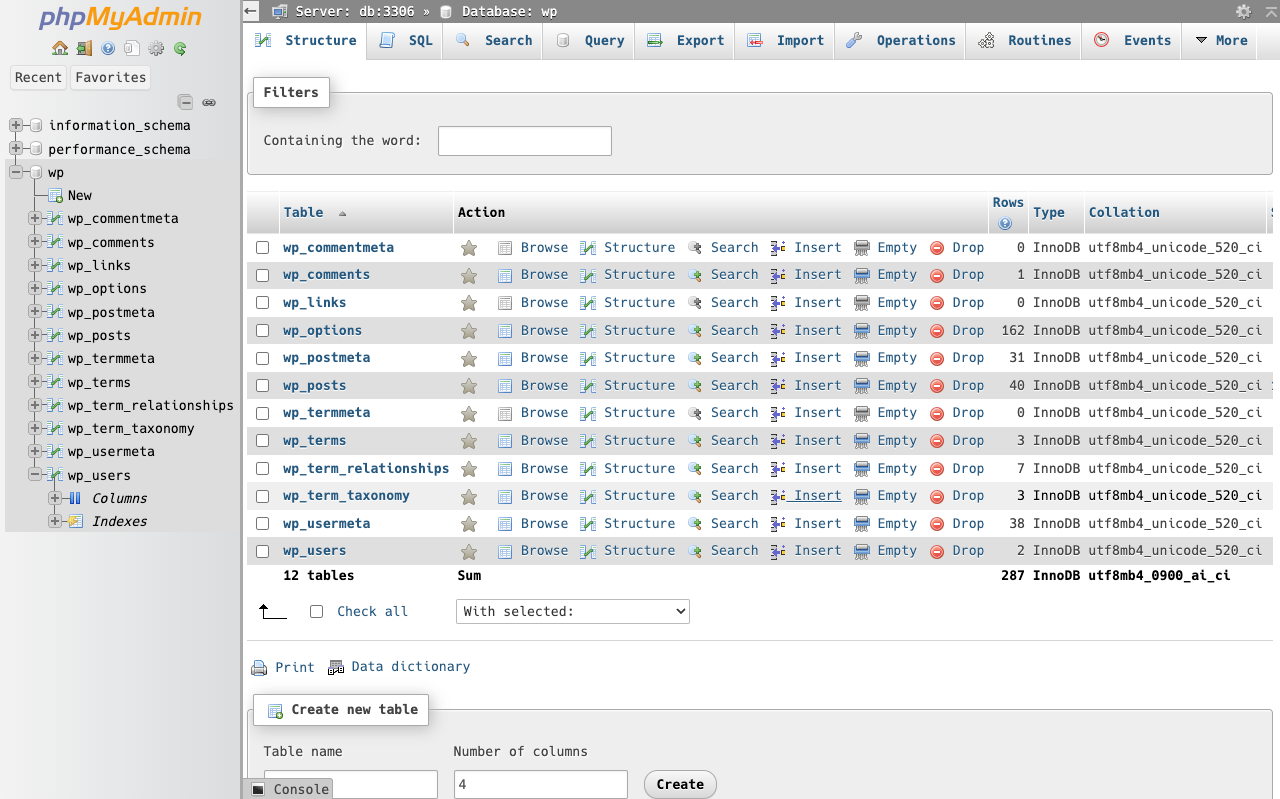The width and height of the screenshot is (1280, 799).
Task: Open the Routines tab
Action: (x=1024, y=41)
